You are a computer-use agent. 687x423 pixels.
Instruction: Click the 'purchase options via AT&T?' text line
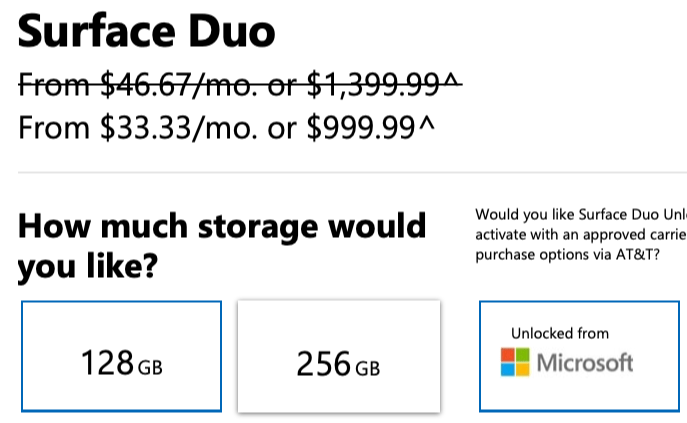(565, 256)
